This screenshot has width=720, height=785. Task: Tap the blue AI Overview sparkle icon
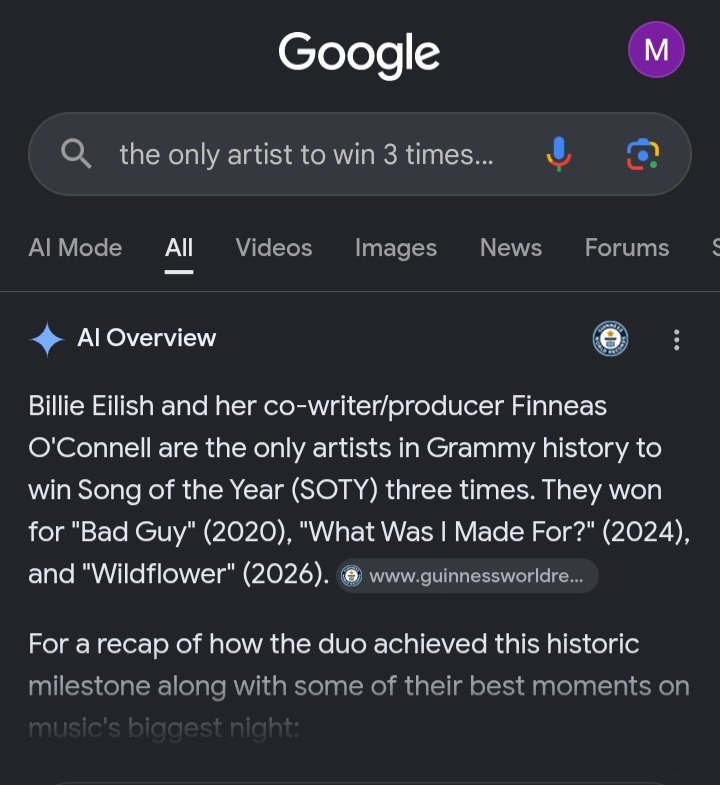point(47,339)
